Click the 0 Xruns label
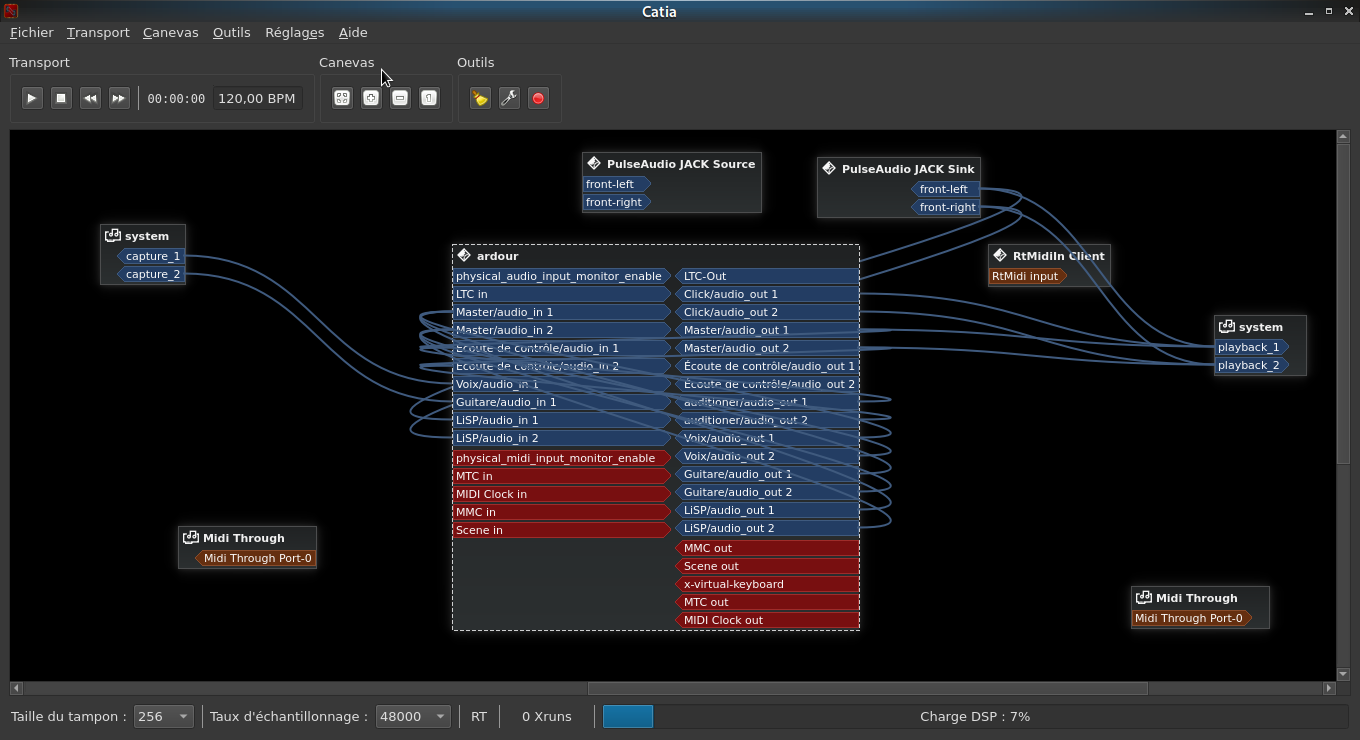Screen dimensions: 1360x740 546,716
